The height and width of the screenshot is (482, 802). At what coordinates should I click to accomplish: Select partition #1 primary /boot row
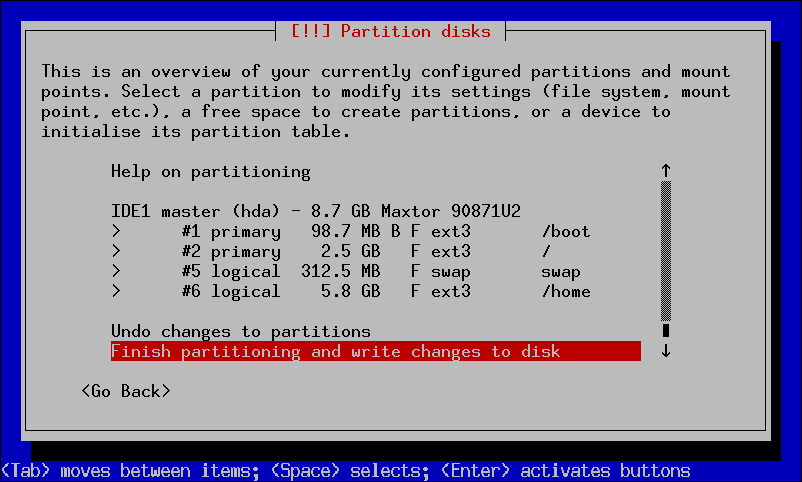[351, 231]
